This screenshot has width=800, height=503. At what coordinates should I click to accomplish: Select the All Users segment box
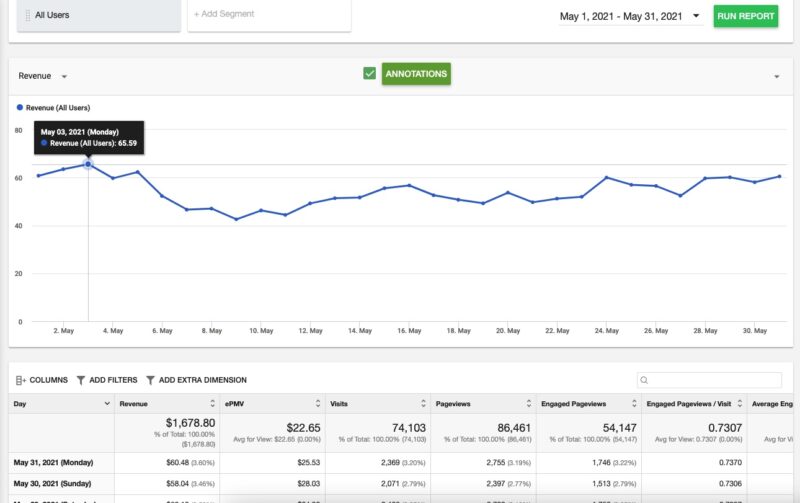(99, 15)
